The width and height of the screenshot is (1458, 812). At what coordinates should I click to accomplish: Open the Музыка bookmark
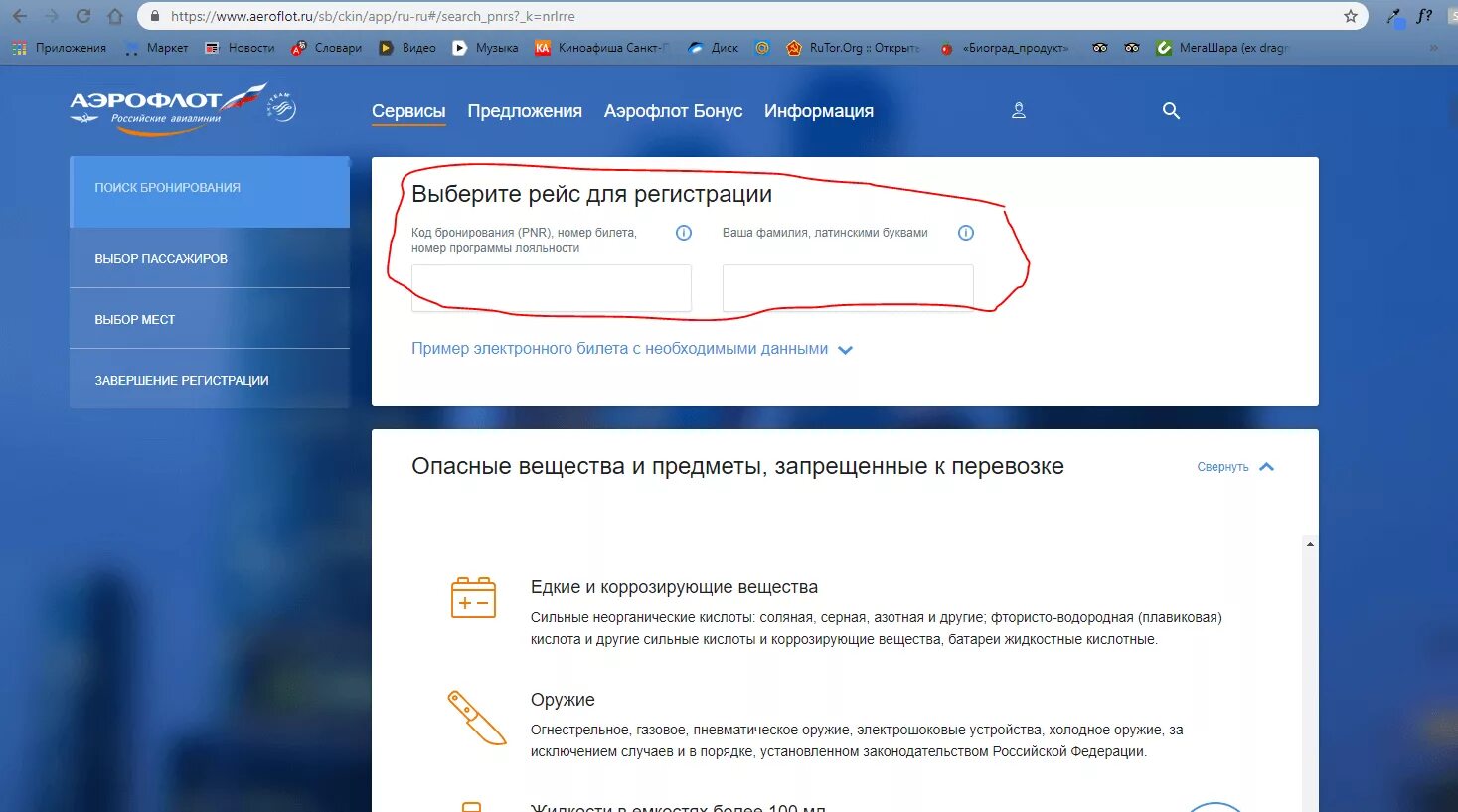(x=485, y=48)
